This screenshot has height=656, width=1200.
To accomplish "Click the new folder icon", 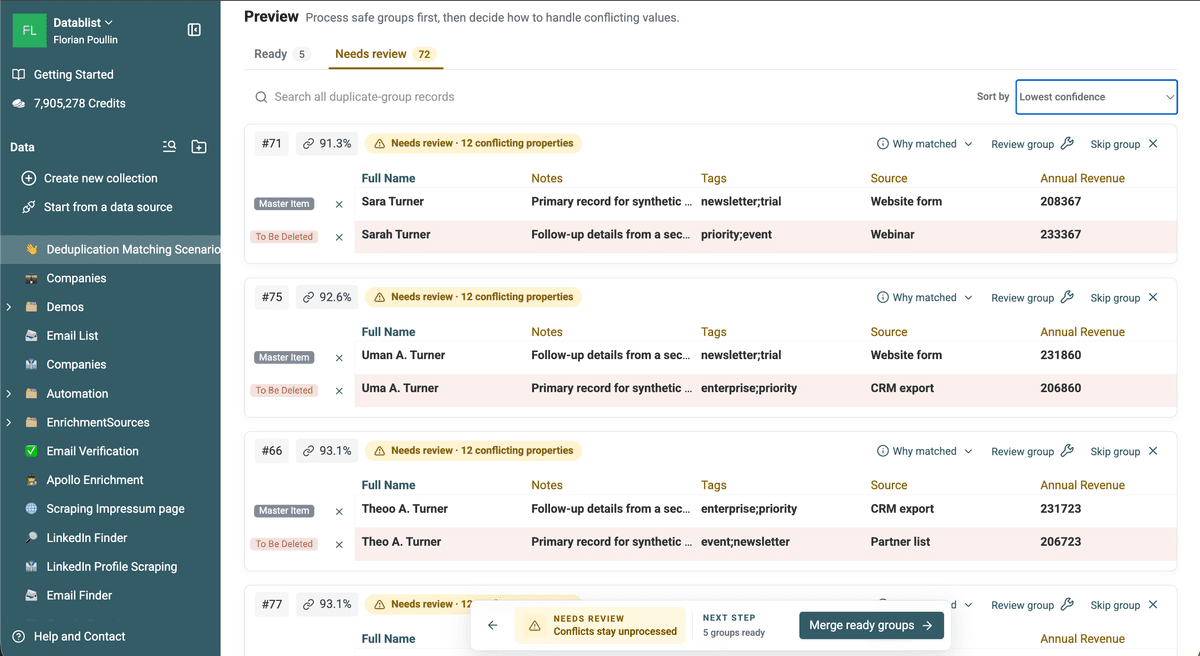I will (x=199, y=147).
